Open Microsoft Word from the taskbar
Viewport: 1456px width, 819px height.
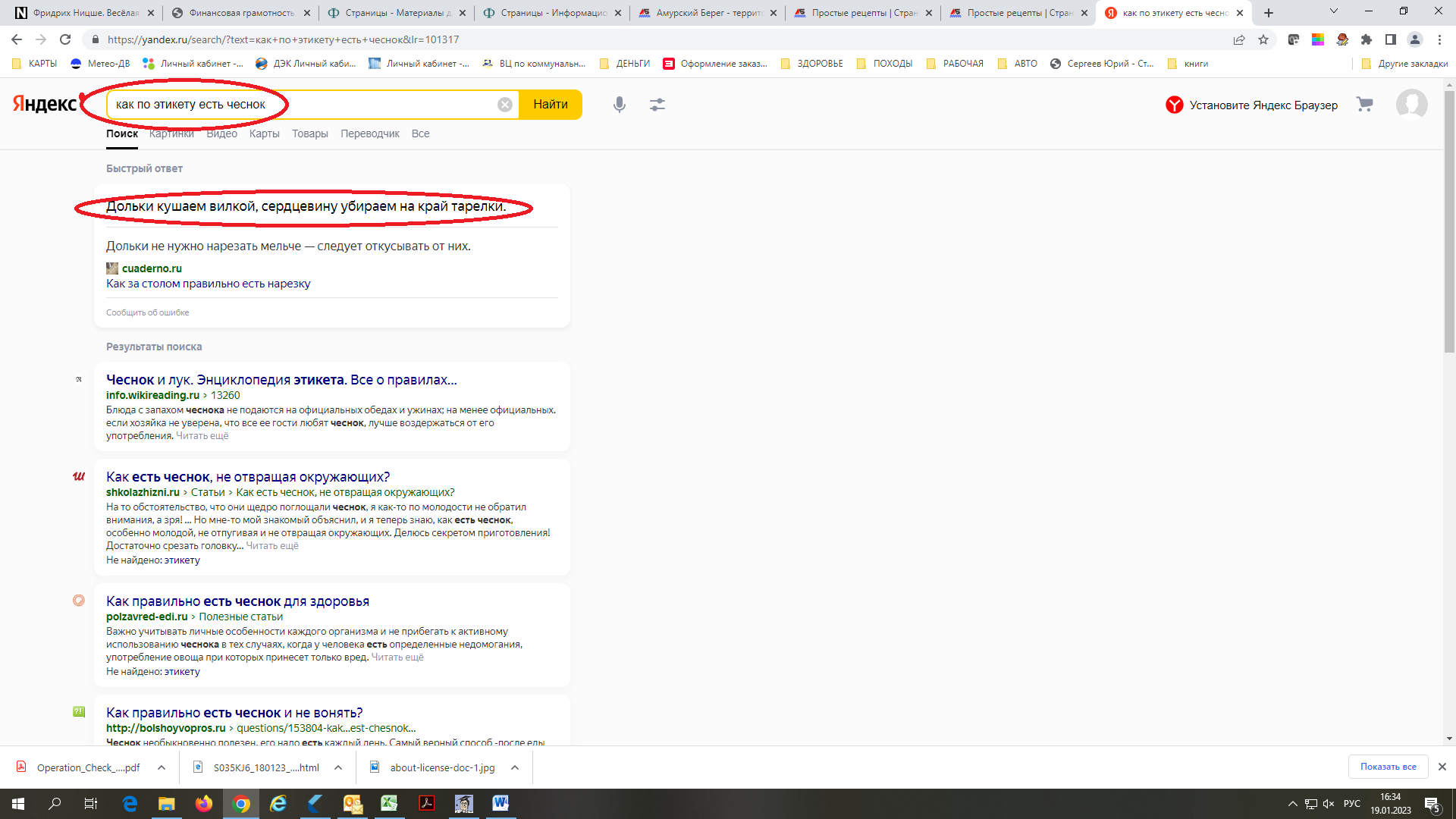pos(500,803)
